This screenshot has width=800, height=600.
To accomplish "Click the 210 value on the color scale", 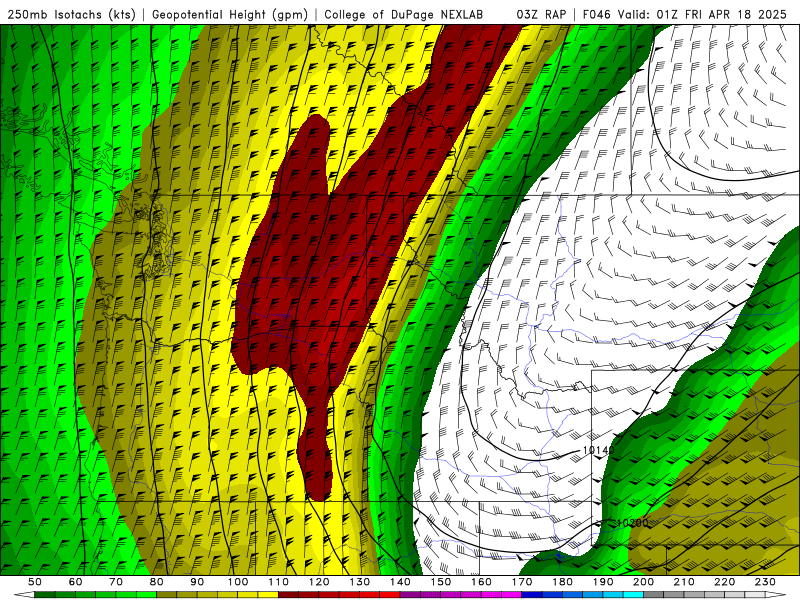I will (685, 582).
